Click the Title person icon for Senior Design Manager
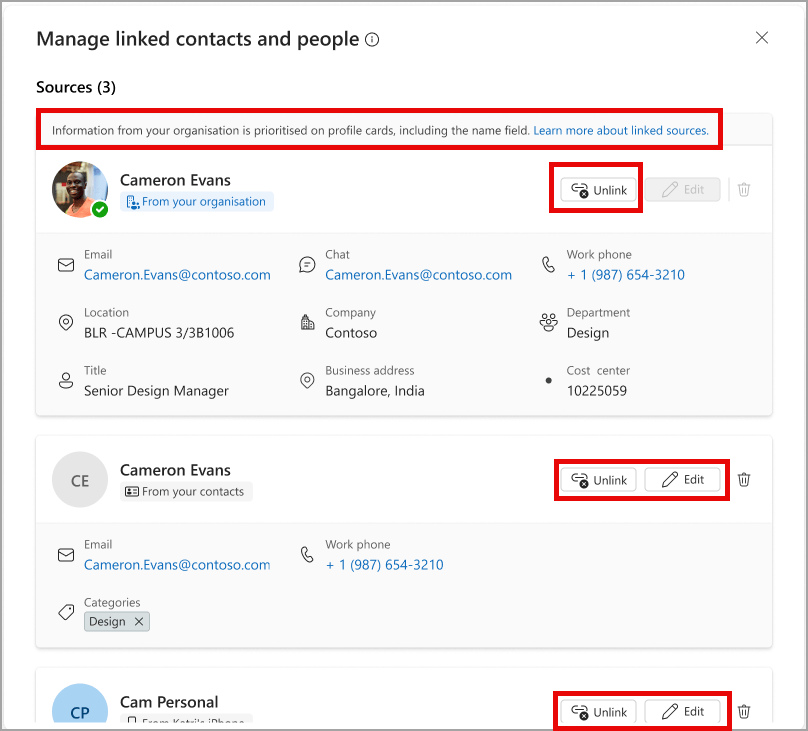 pos(66,380)
